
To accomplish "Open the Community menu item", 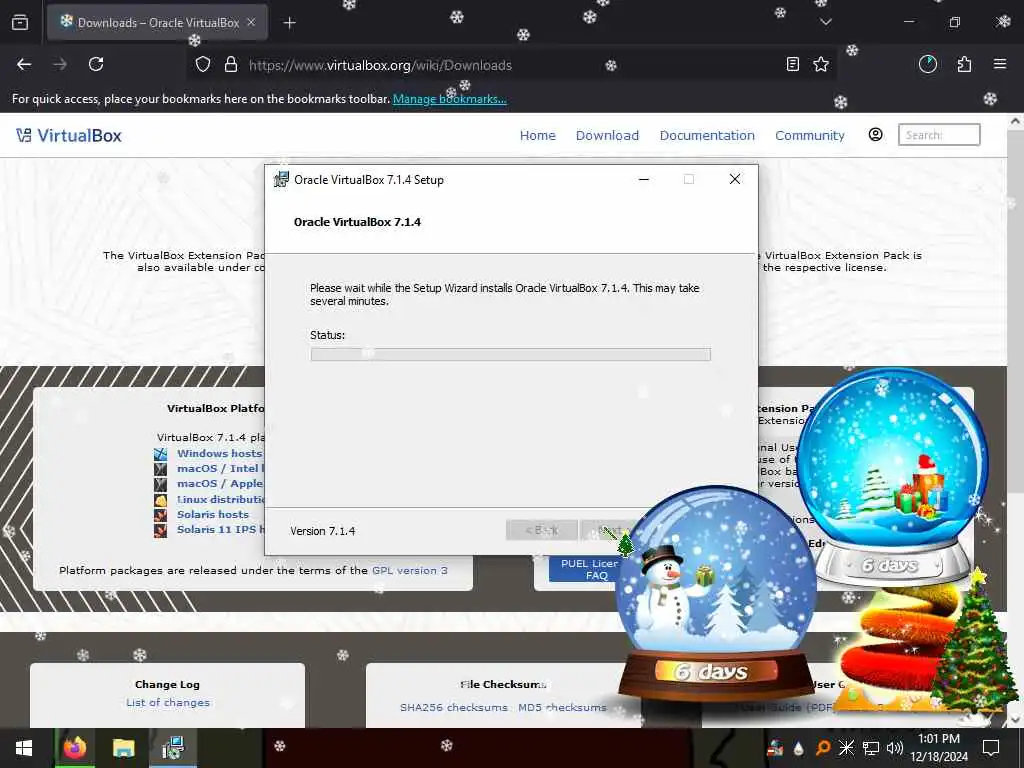I will click(x=810, y=135).
